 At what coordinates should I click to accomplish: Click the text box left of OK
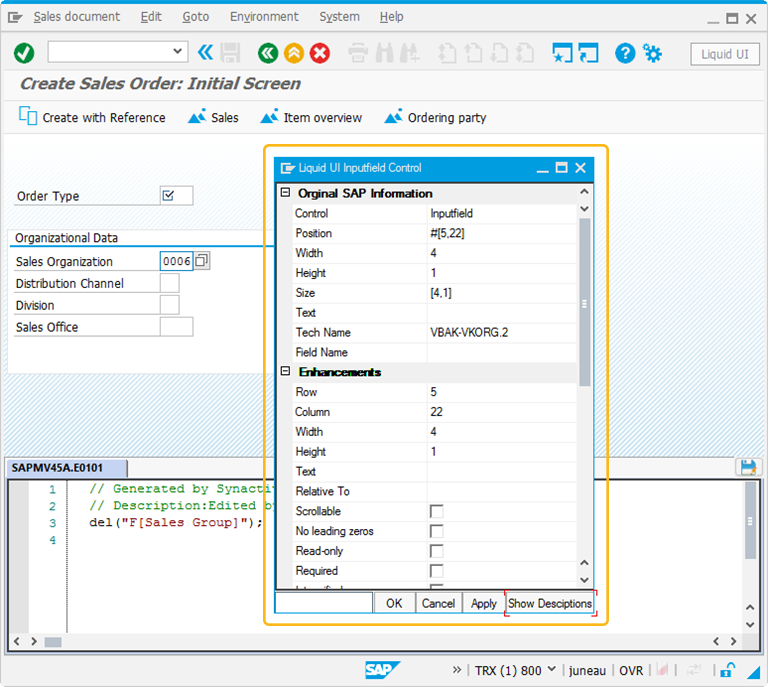pos(324,603)
